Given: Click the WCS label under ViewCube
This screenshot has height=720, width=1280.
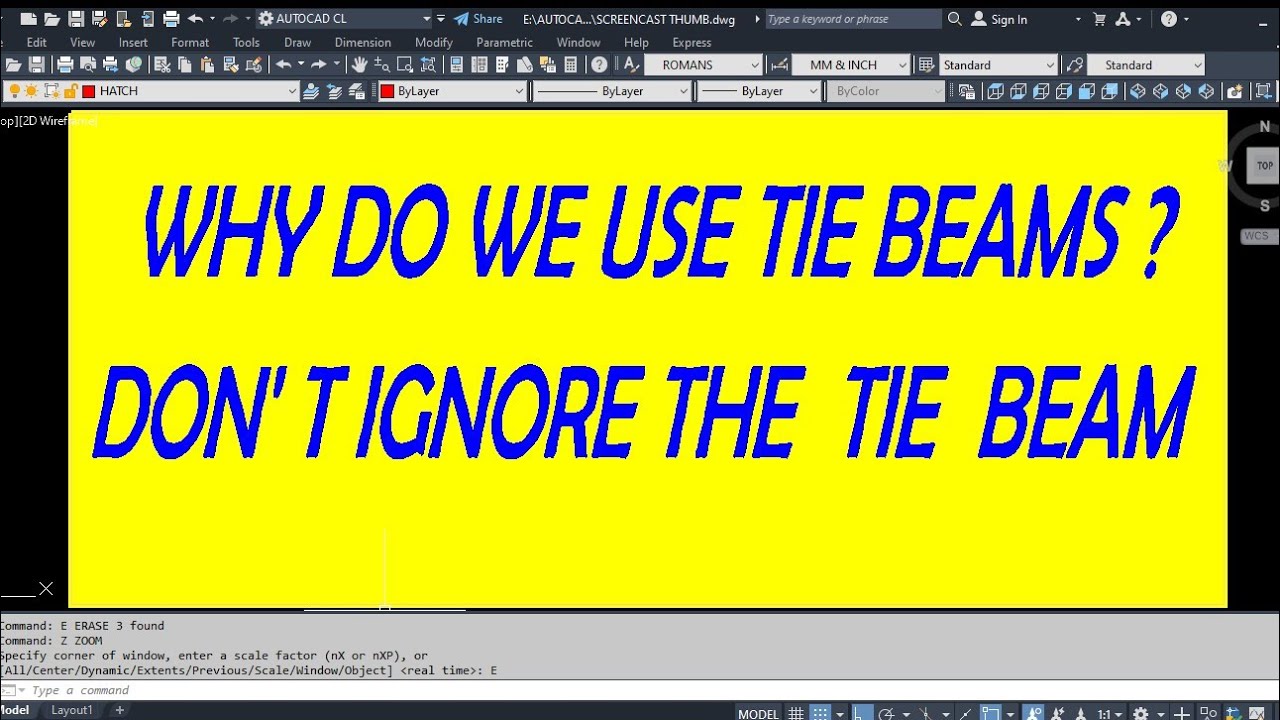Looking at the screenshot, I should coord(1255,236).
